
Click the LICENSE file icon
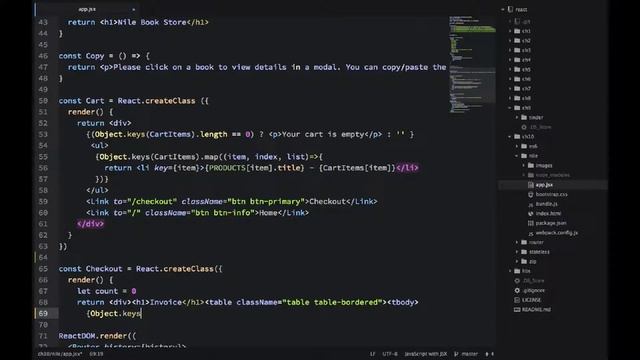coord(517,300)
